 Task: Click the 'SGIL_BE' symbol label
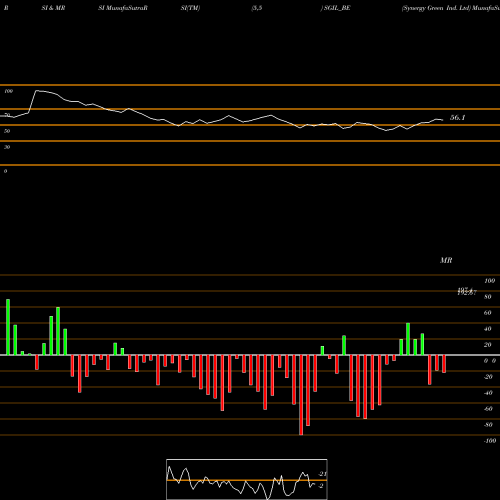pyautogui.click(x=337, y=8)
